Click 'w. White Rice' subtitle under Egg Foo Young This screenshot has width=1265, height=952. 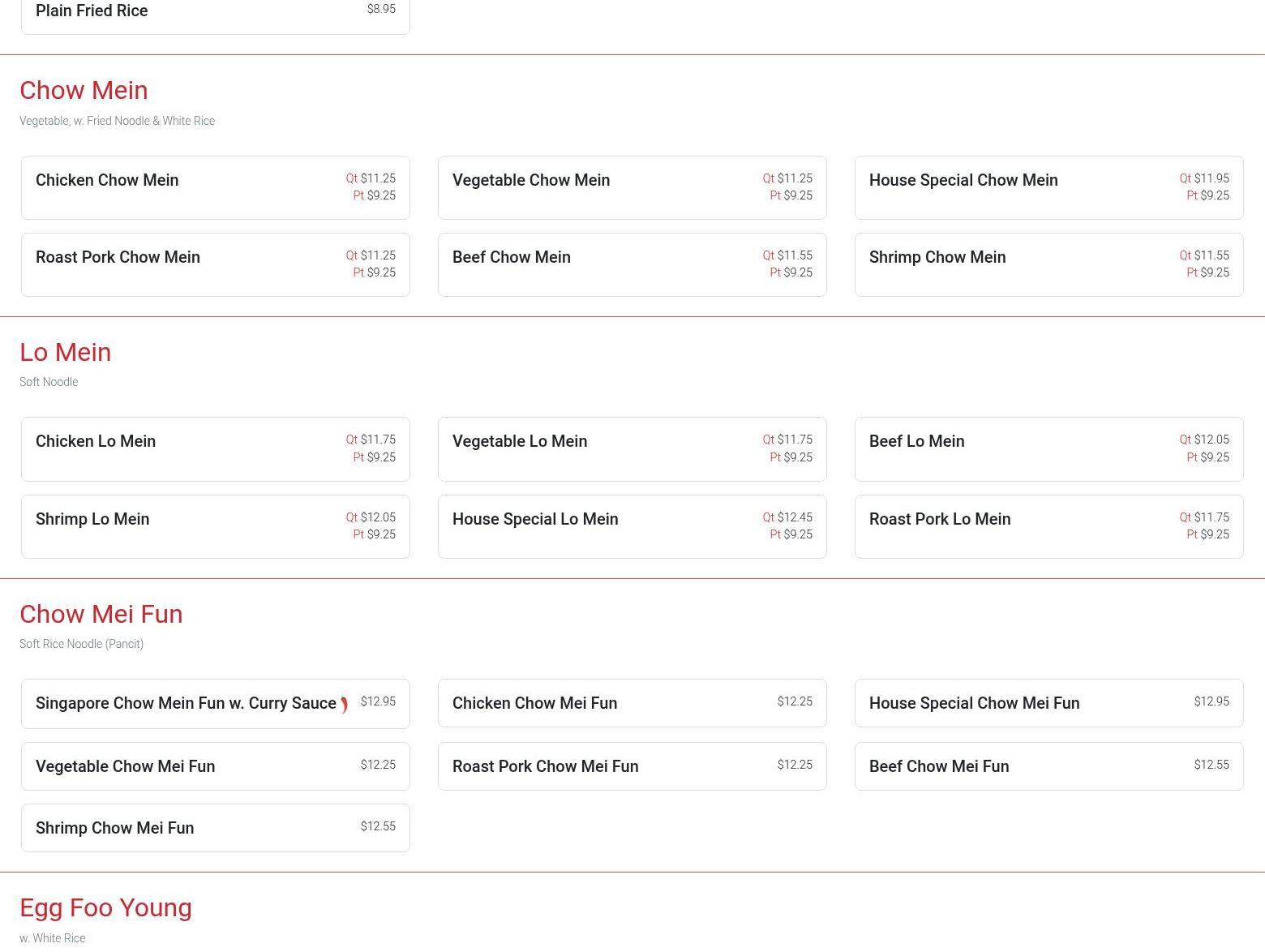[52, 938]
